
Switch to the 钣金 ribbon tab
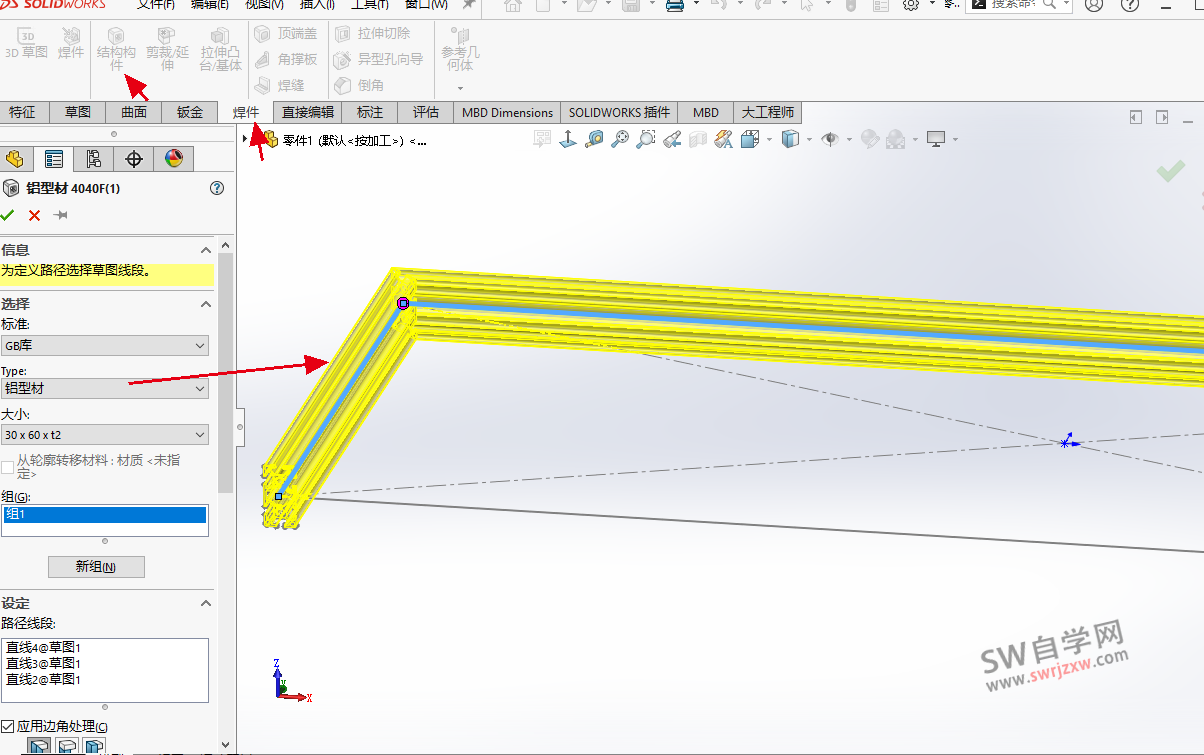190,112
